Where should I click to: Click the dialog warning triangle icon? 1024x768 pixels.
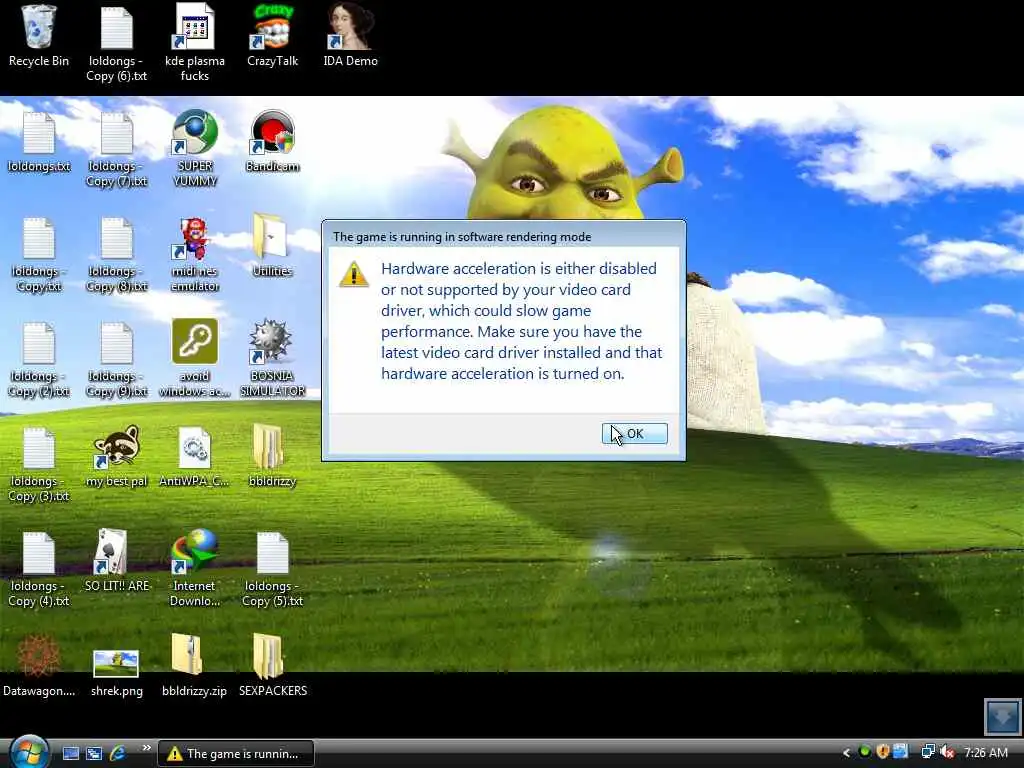click(354, 274)
